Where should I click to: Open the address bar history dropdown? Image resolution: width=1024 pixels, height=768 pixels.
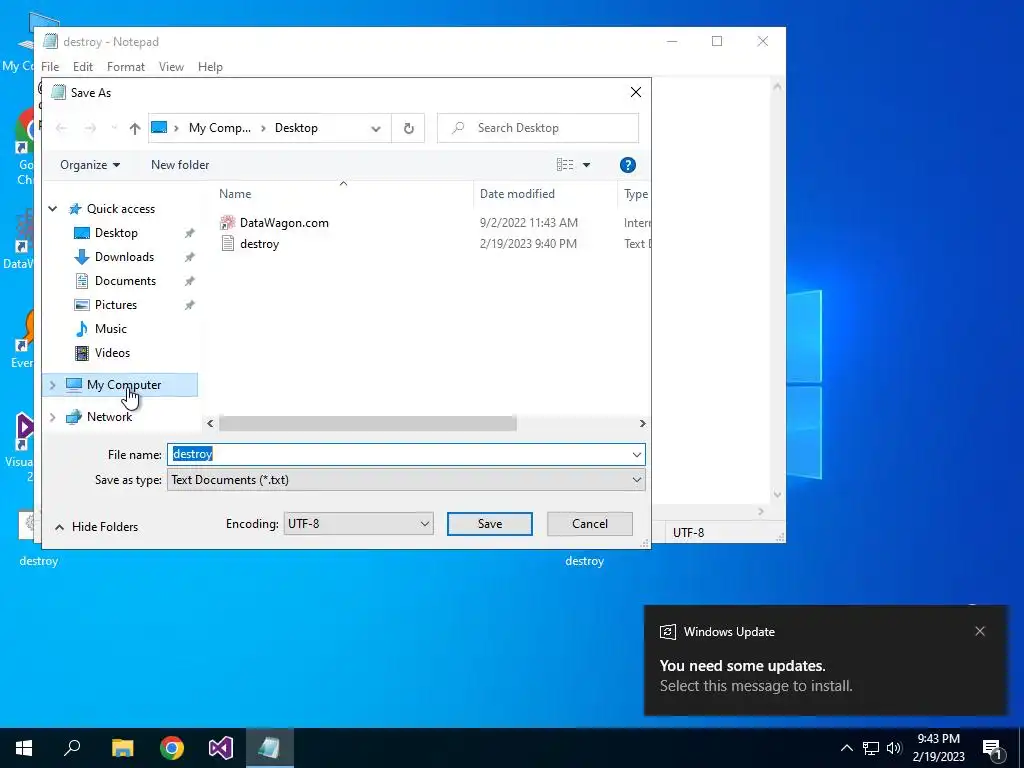pyautogui.click(x=376, y=128)
